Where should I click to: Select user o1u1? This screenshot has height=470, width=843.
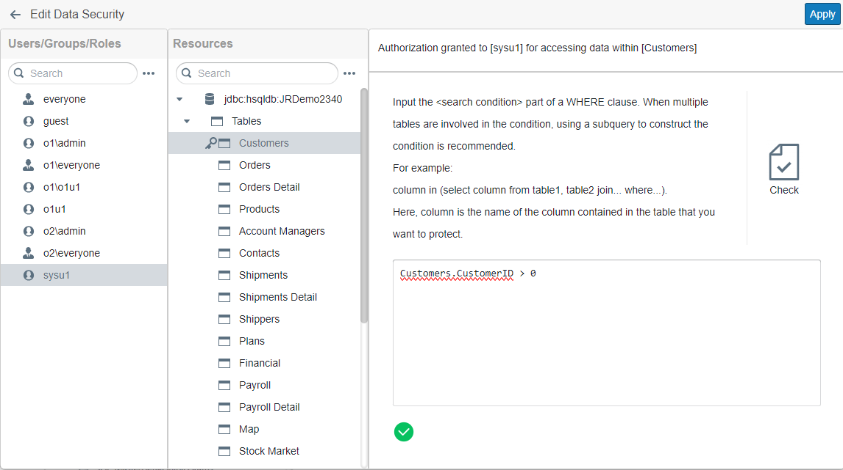pyautogui.click(x=54, y=209)
